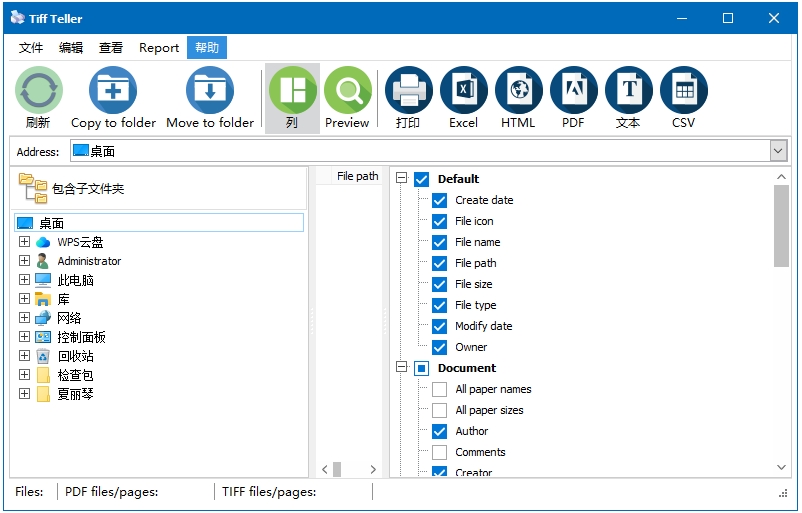Image resolution: width=802 pixels, height=513 pixels.
Task: Export report as PDF icon
Action: click(573, 91)
